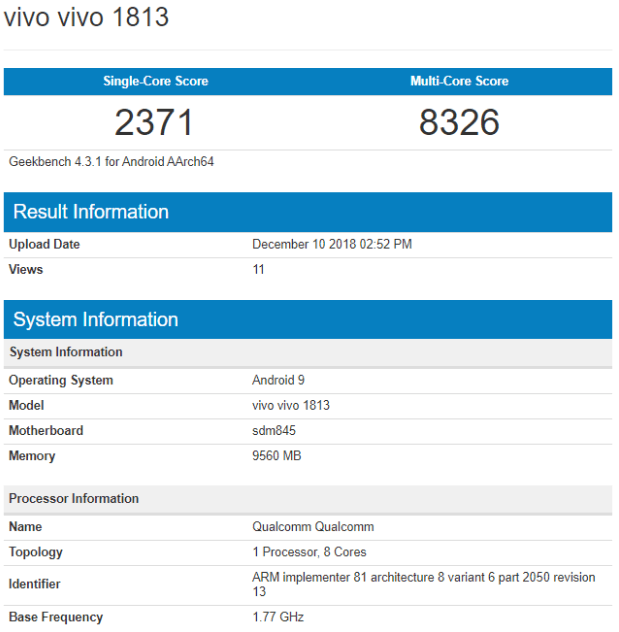Click the Operating System label

pos(61,380)
